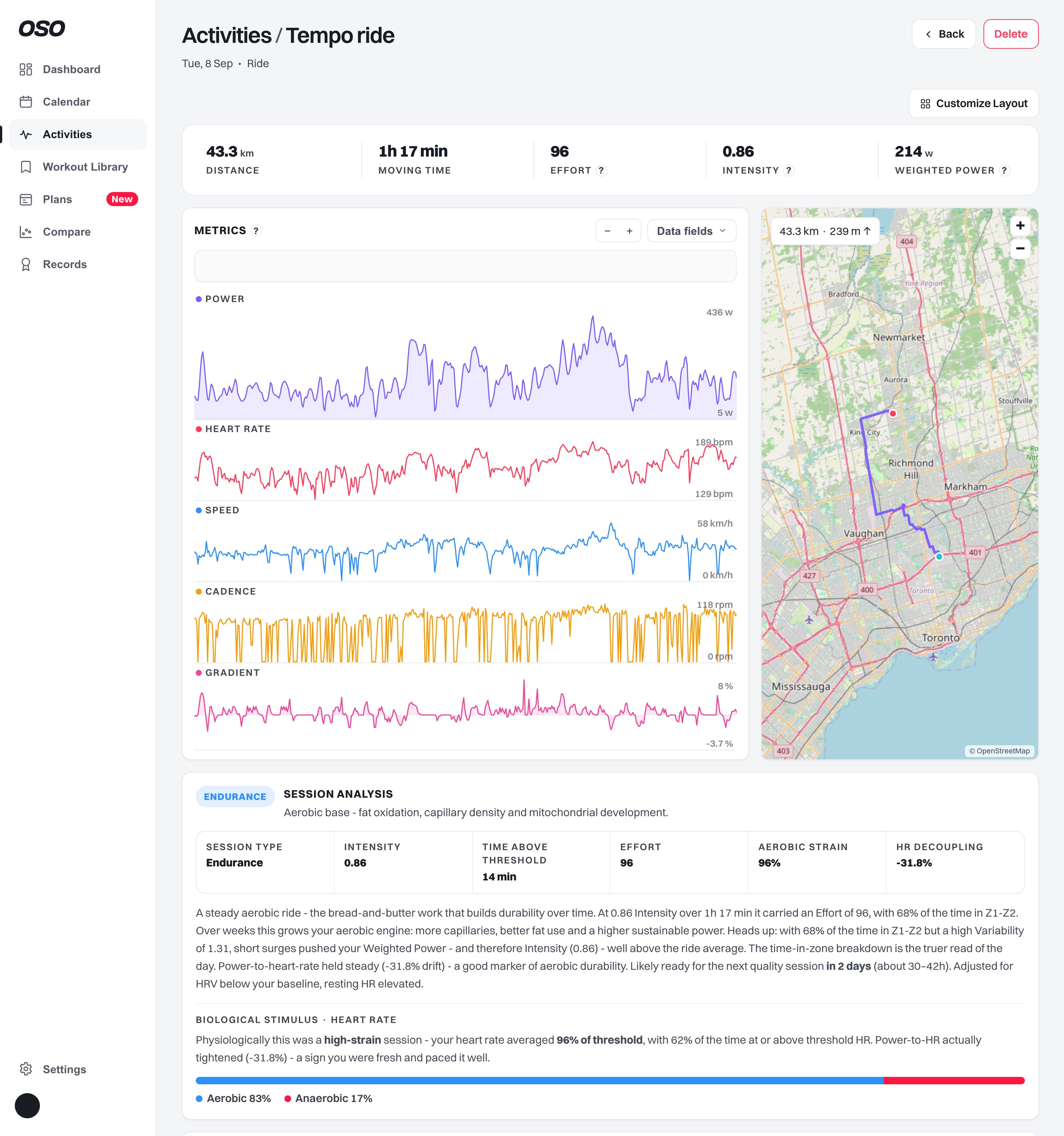Click the Back button
Screen dimensions: 1064x1136
[943, 34]
